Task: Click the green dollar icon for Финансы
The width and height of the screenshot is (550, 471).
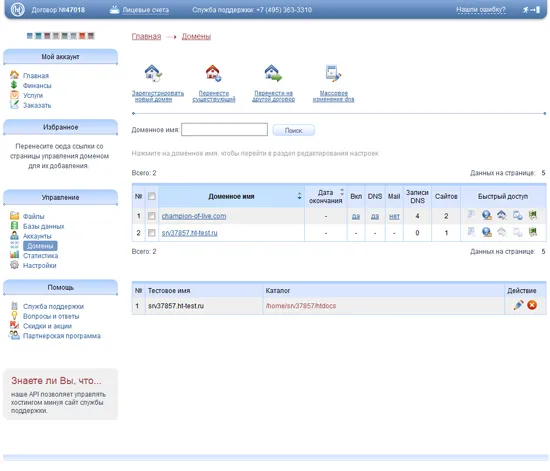Action: (14, 85)
